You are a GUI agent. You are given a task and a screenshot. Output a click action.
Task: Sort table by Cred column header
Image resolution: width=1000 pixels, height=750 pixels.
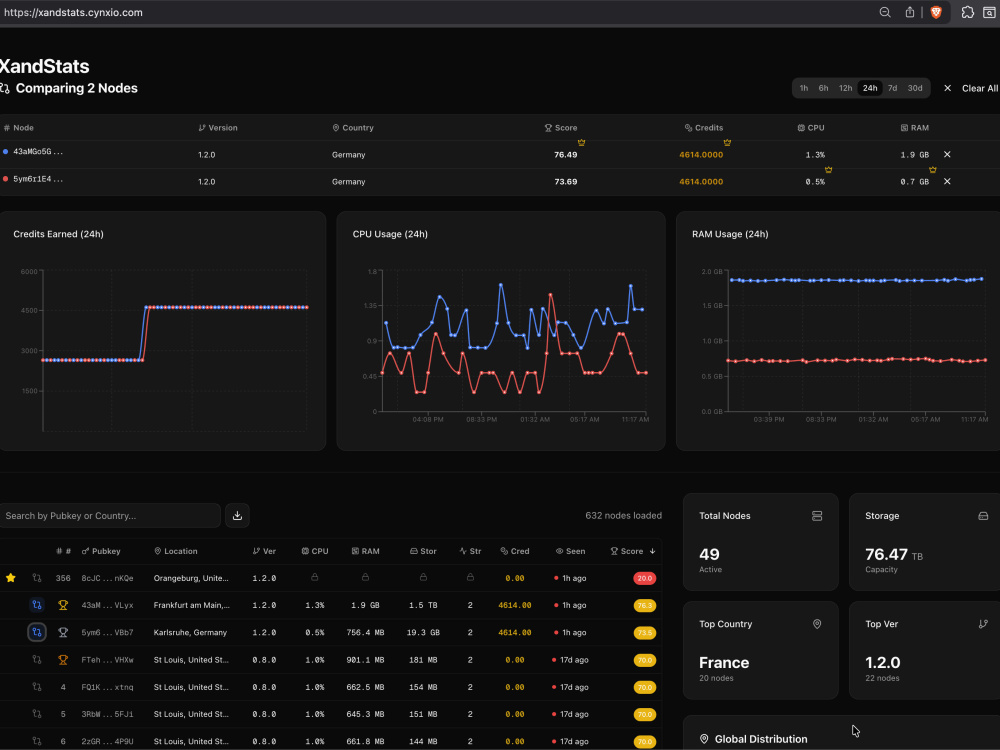(x=515, y=551)
